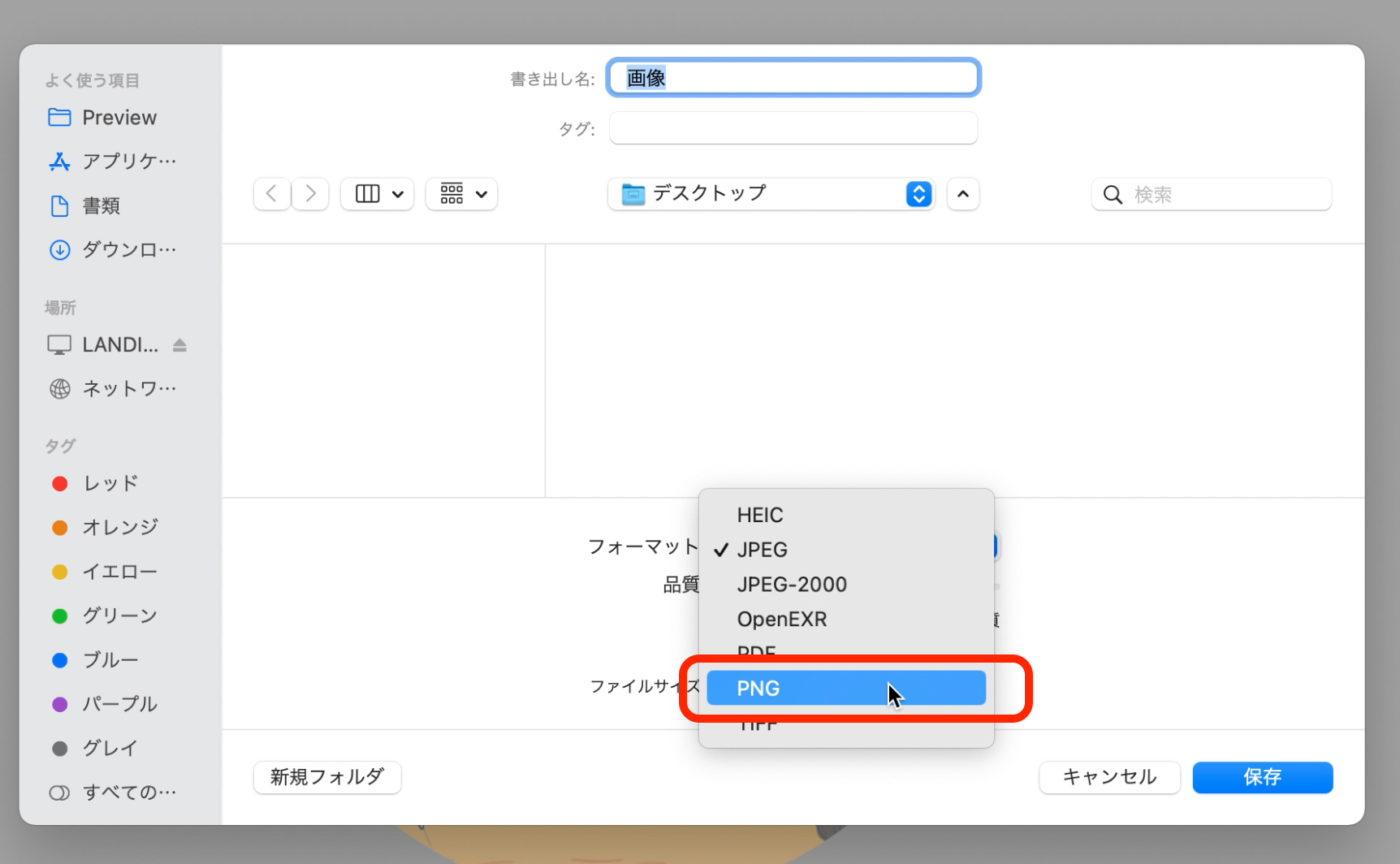Click the tags (タグ) input field
This screenshot has height=864, width=1400.
tap(793, 128)
